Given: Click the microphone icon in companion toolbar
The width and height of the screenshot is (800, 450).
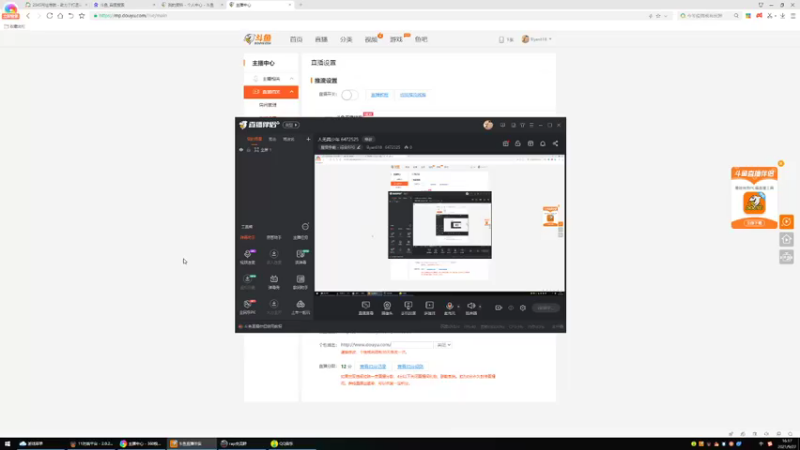Looking at the screenshot, I should [449, 306].
